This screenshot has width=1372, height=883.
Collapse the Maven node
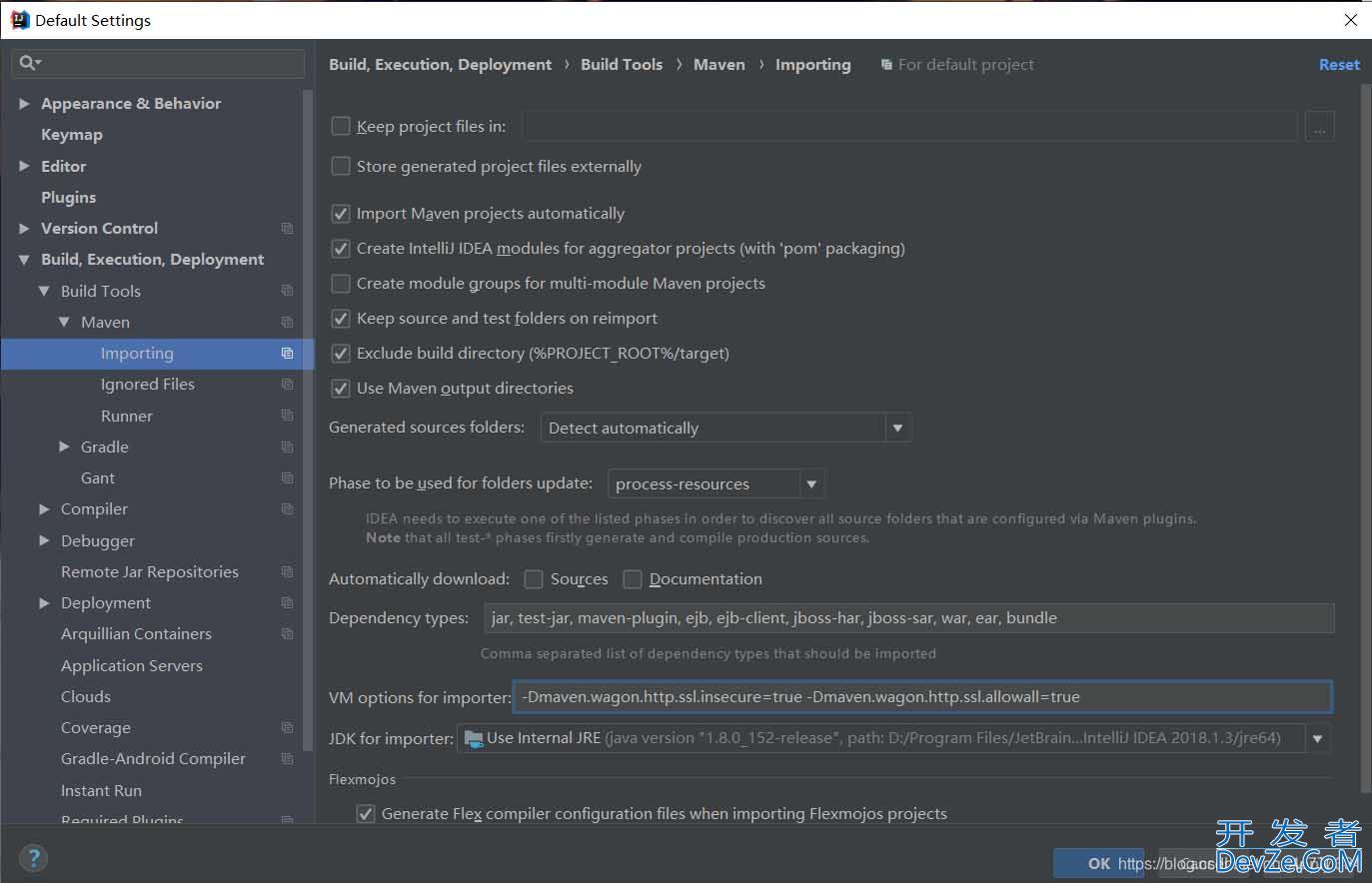coord(64,323)
